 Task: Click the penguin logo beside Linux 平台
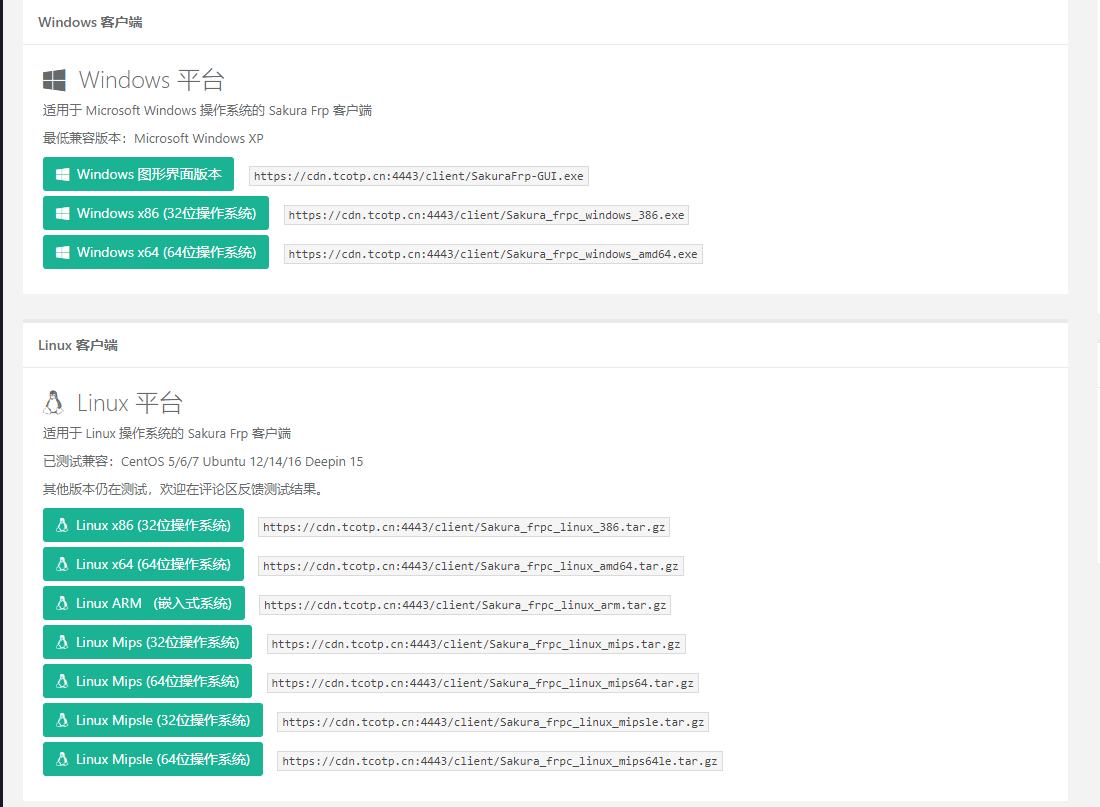tap(53, 403)
